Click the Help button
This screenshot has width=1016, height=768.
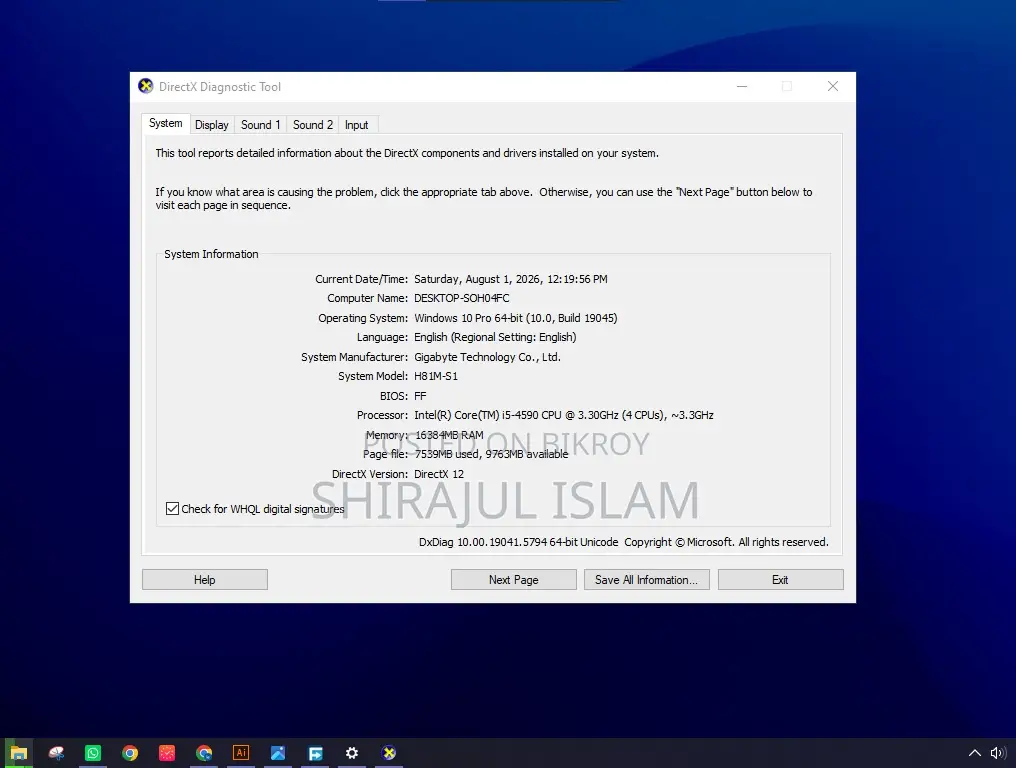pyautogui.click(x=205, y=579)
